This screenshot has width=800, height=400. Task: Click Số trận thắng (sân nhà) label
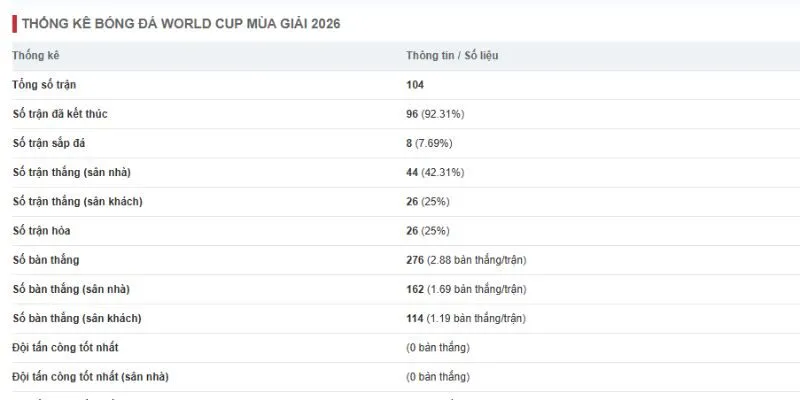71,172
